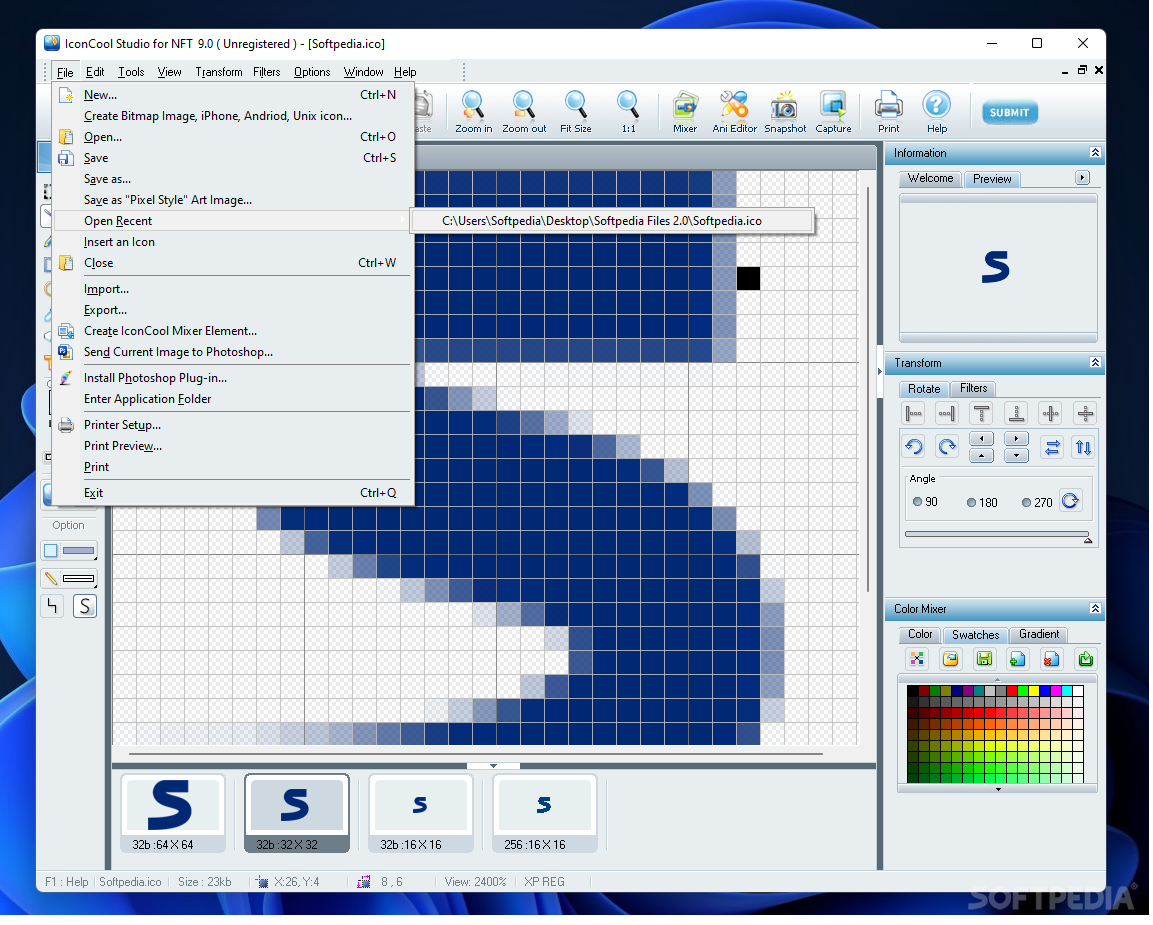Choose New... in the File menu
The image size is (1153, 925).
(x=233, y=95)
